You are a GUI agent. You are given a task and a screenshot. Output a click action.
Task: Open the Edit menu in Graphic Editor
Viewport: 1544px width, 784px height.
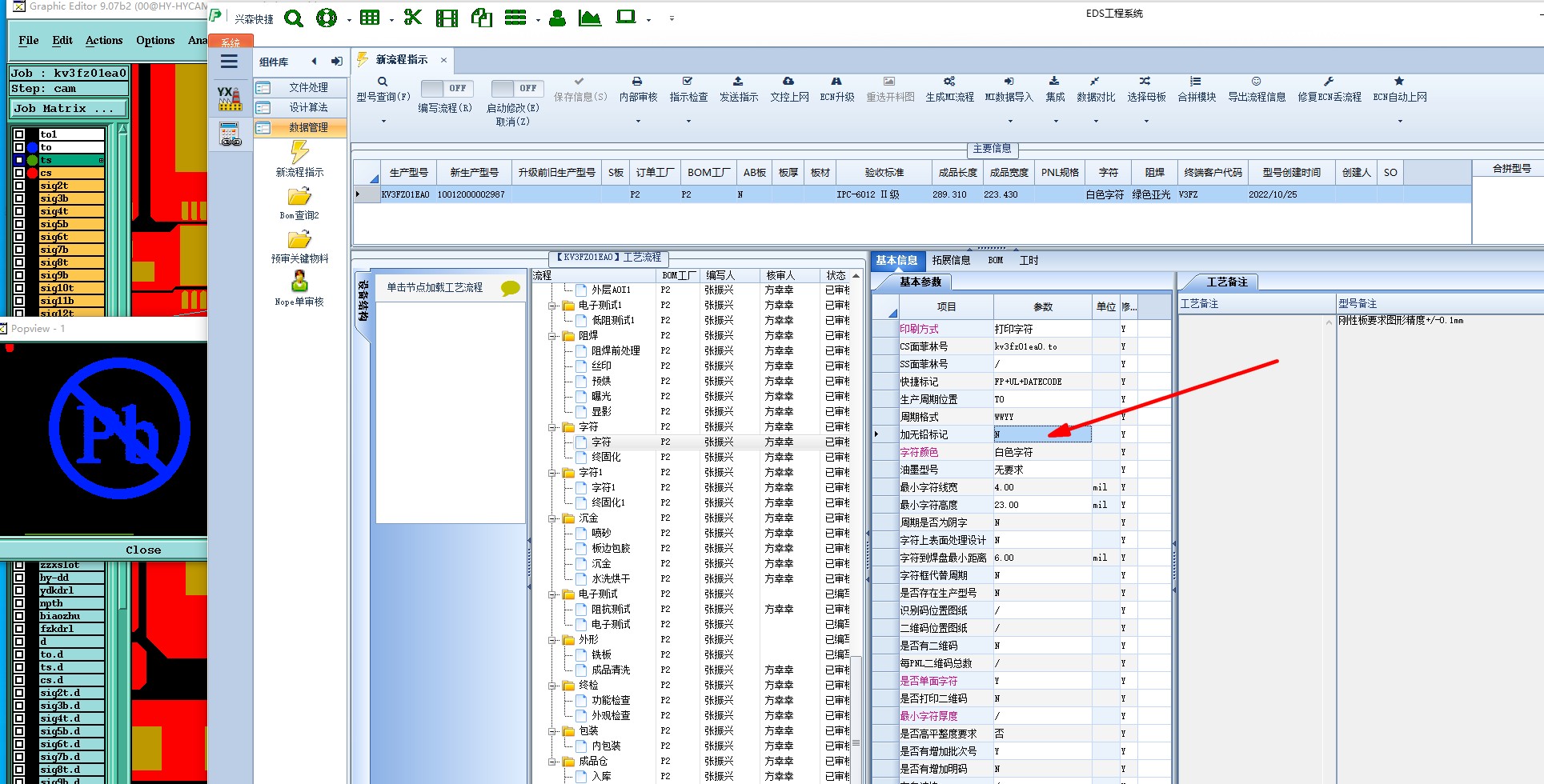[x=62, y=40]
